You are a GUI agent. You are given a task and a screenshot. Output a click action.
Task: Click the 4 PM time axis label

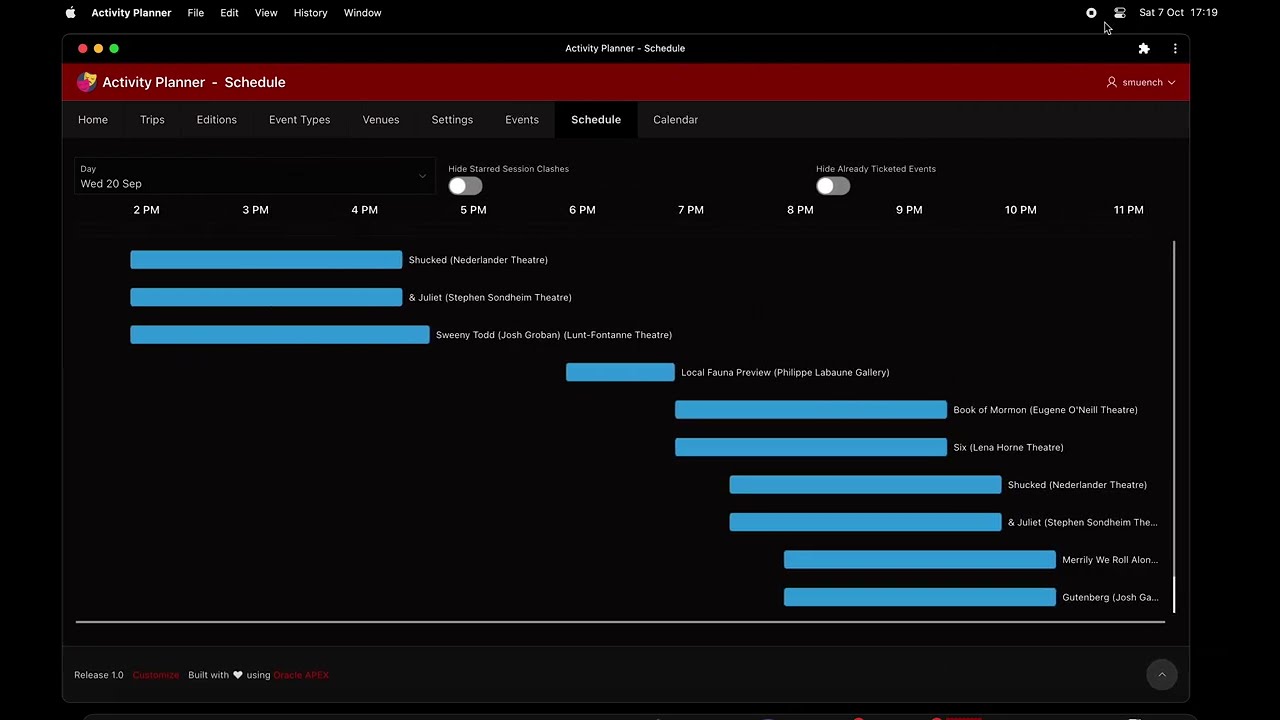[364, 210]
